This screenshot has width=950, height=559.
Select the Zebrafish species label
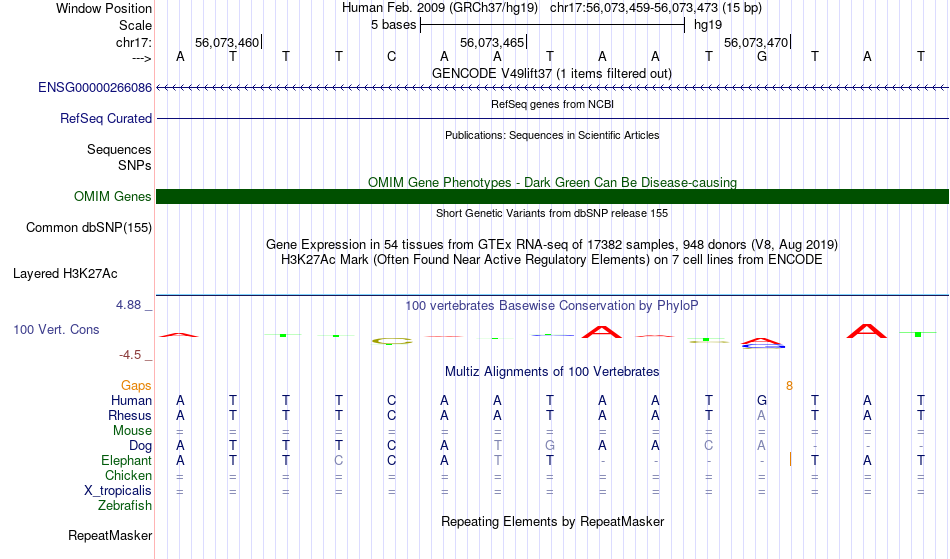[125, 506]
